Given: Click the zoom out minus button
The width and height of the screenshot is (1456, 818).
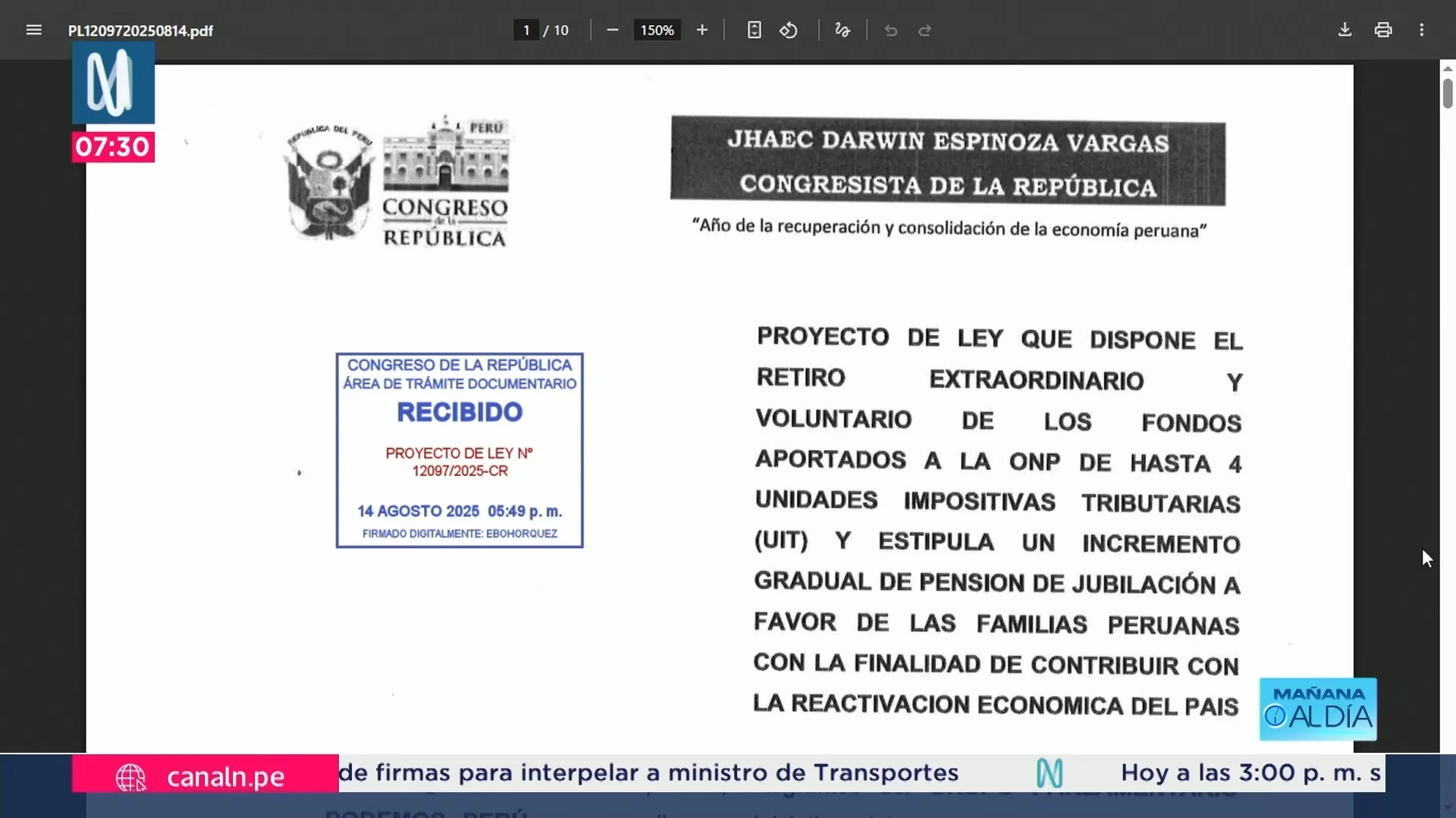Looking at the screenshot, I should coord(613,30).
